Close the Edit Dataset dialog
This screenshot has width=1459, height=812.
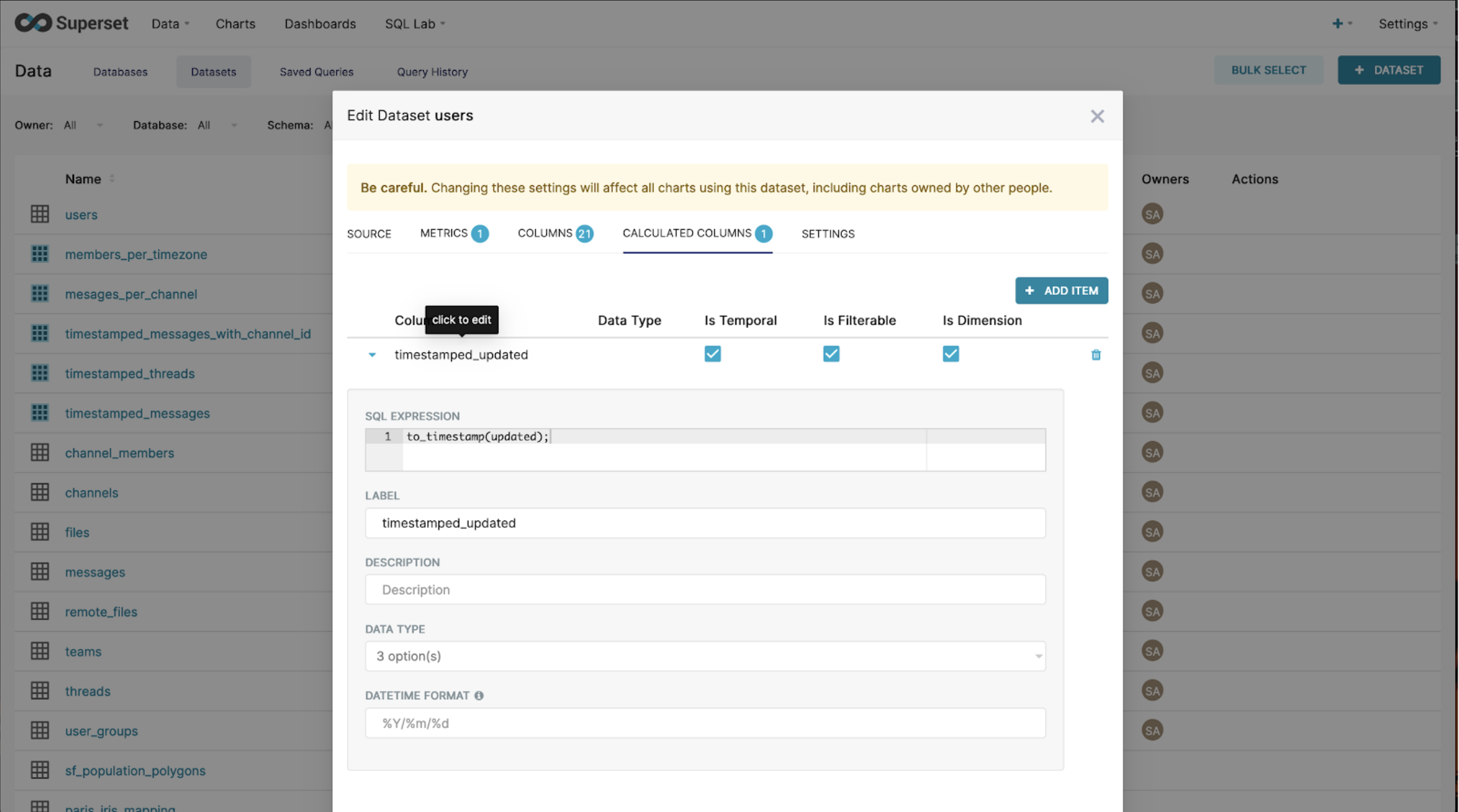pos(1097,116)
